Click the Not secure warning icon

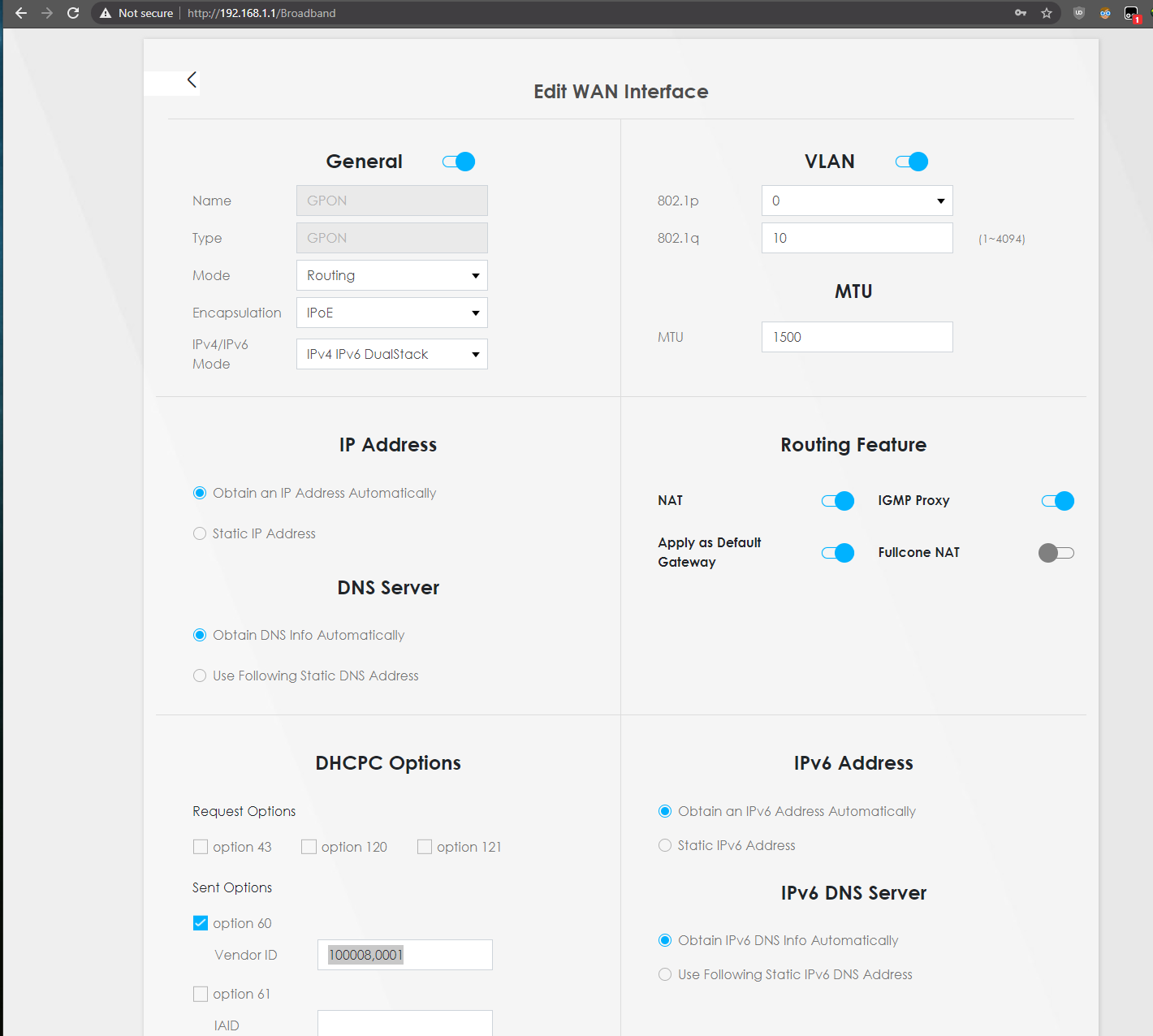coord(106,13)
